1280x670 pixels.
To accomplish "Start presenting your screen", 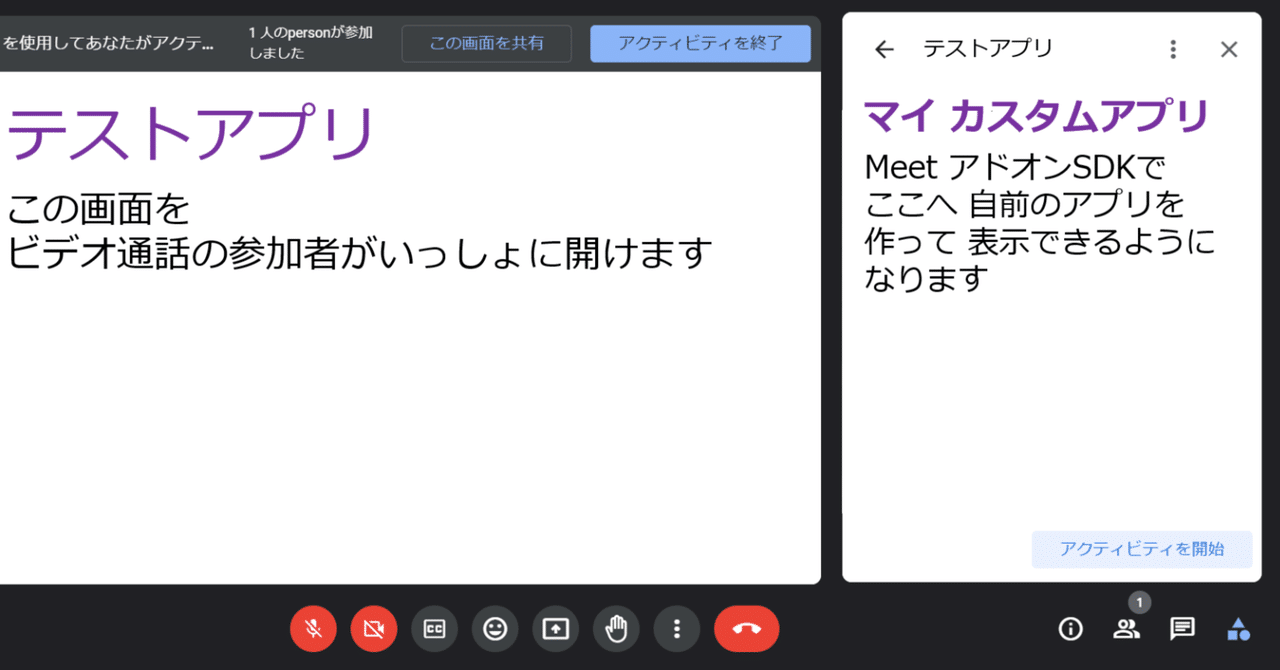I will pos(555,629).
